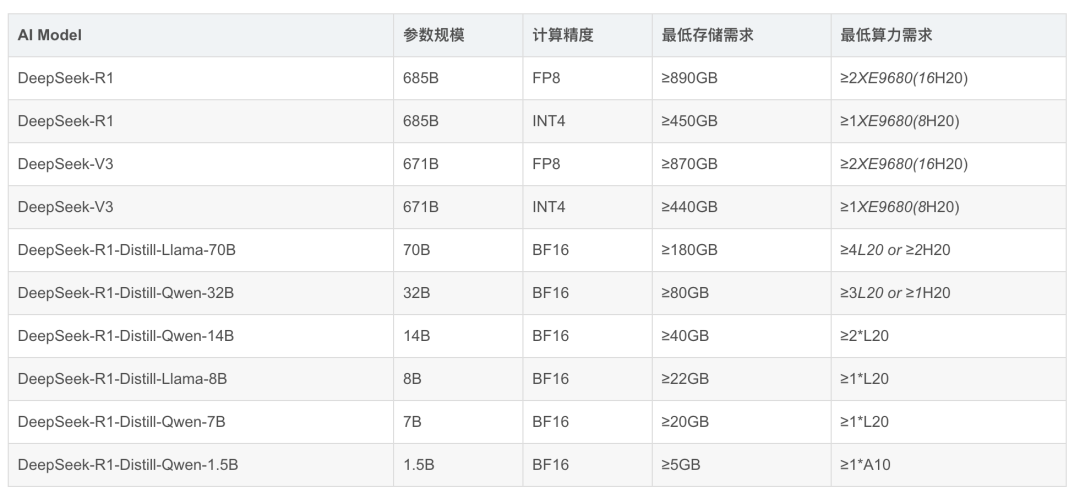1080x498 pixels.
Task: Click the 参数规模 column header
Action: (x=433, y=35)
